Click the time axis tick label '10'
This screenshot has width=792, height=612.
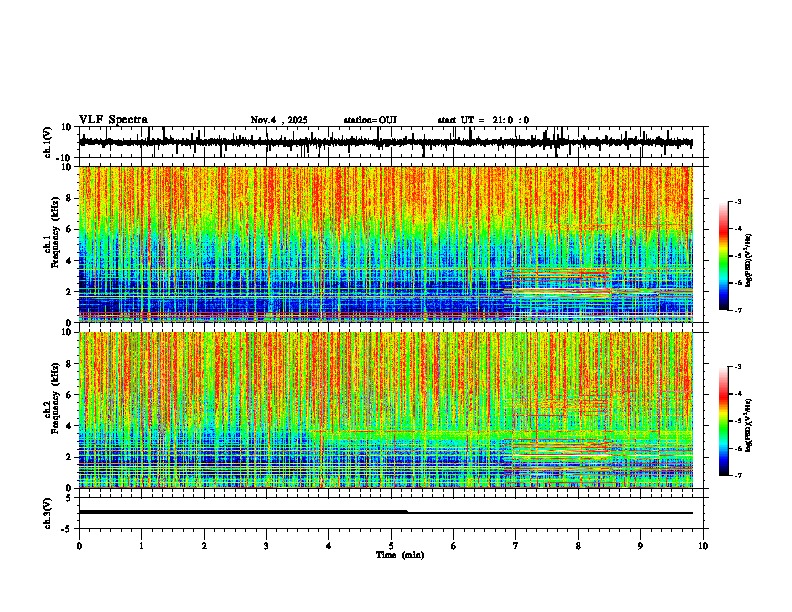(703, 546)
